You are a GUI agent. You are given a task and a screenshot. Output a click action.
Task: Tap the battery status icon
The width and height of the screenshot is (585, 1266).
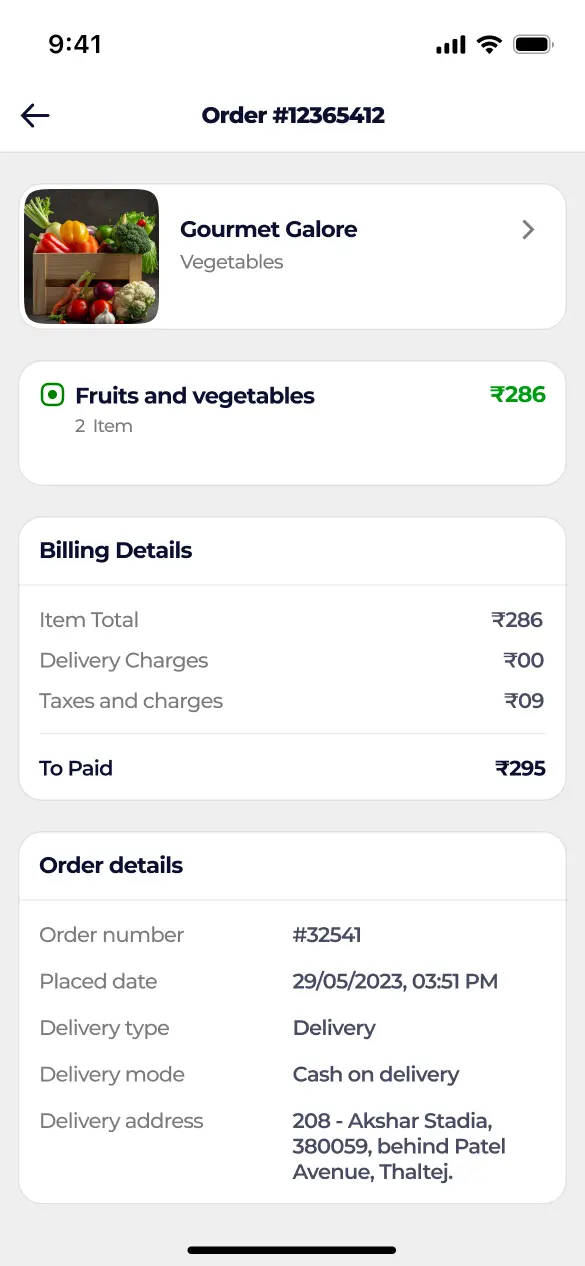pos(532,44)
